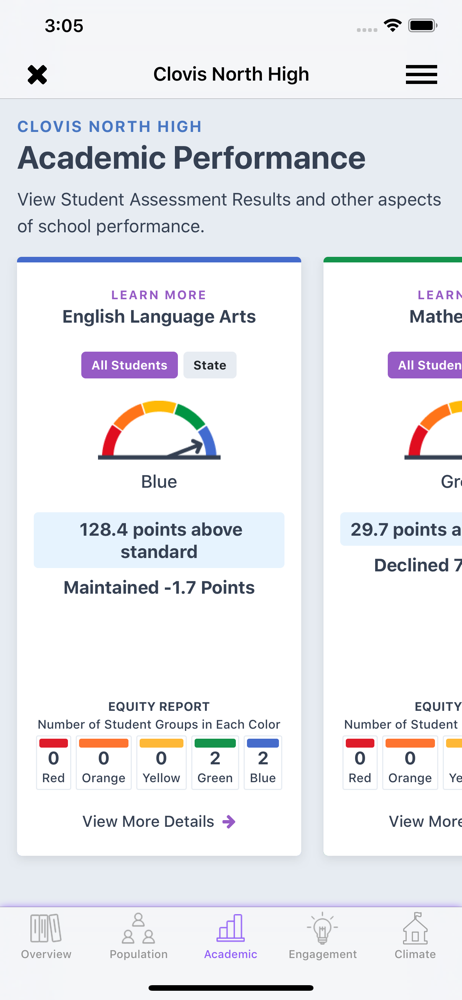Close the school view with the X icon
Viewport: 462px width, 1000px height.
37,75
